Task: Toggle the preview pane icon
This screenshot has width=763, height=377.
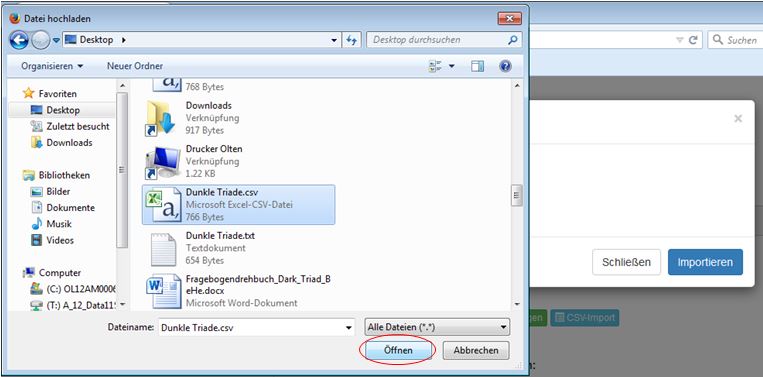Action: point(477,66)
